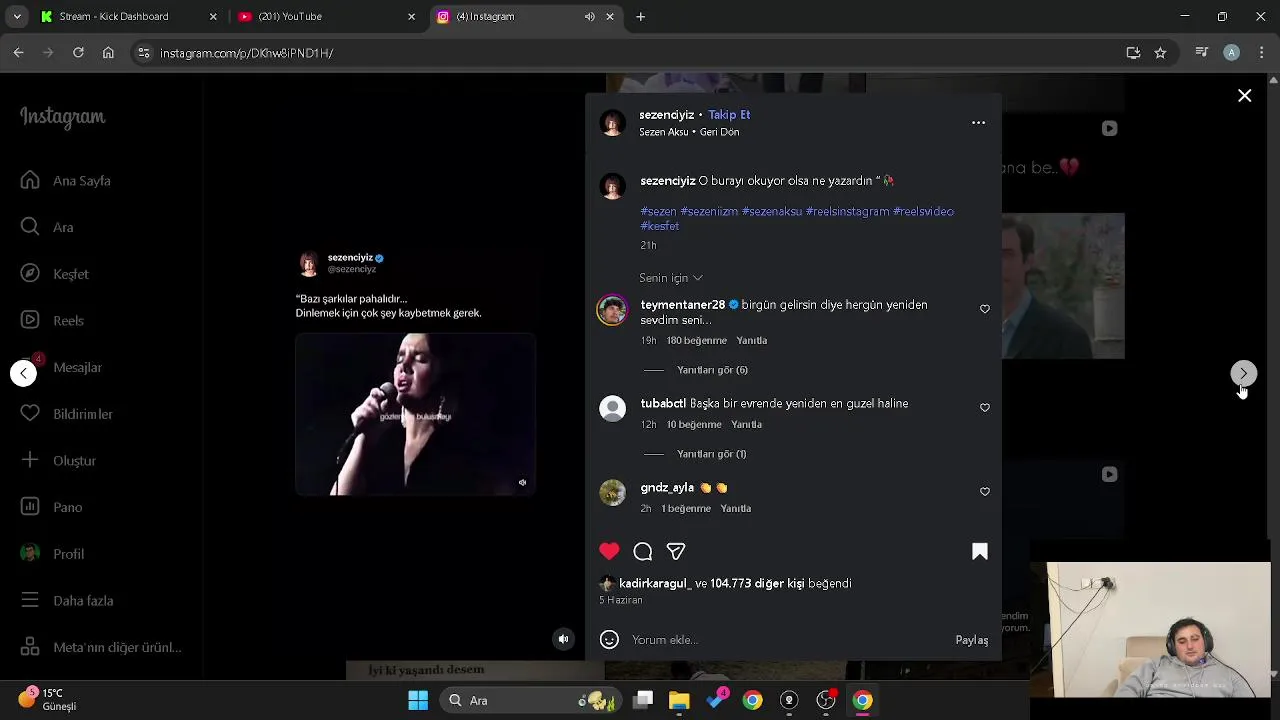Viewport: 1280px width, 720px height.
Task: Go to next post with right arrow
Action: coord(1243,373)
